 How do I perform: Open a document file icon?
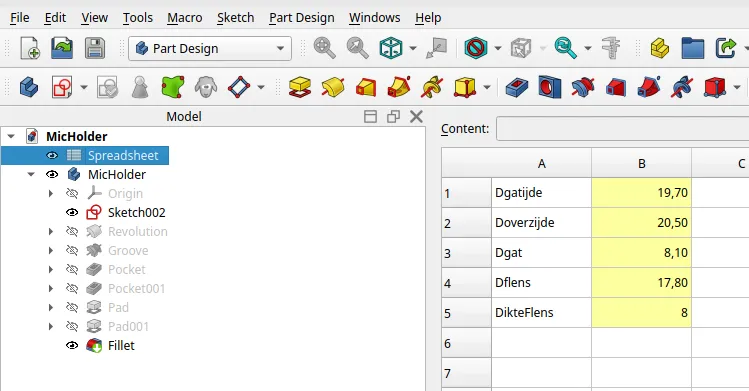pos(62,48)
